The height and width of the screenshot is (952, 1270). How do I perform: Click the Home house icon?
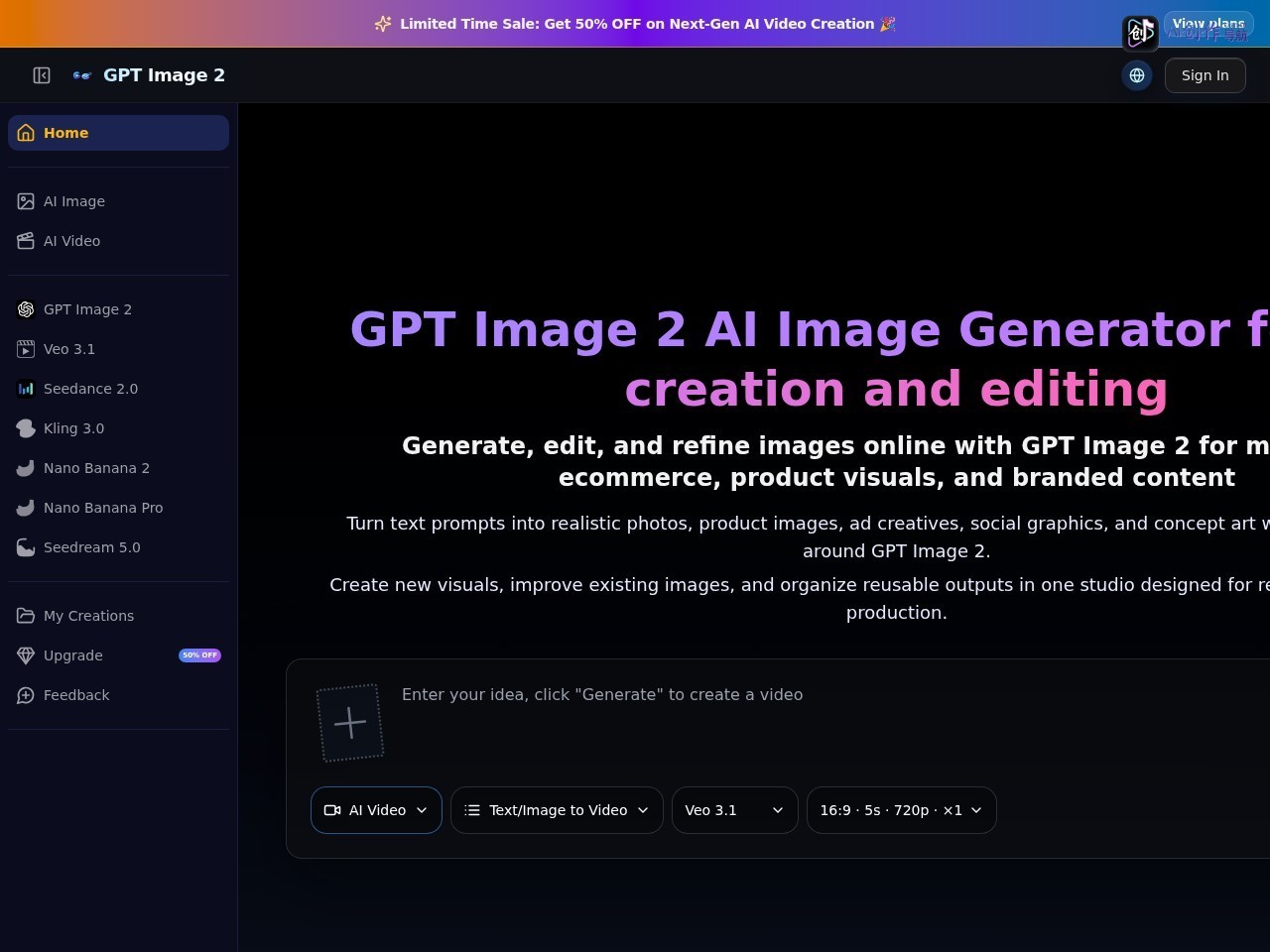[x=26, y=133]
